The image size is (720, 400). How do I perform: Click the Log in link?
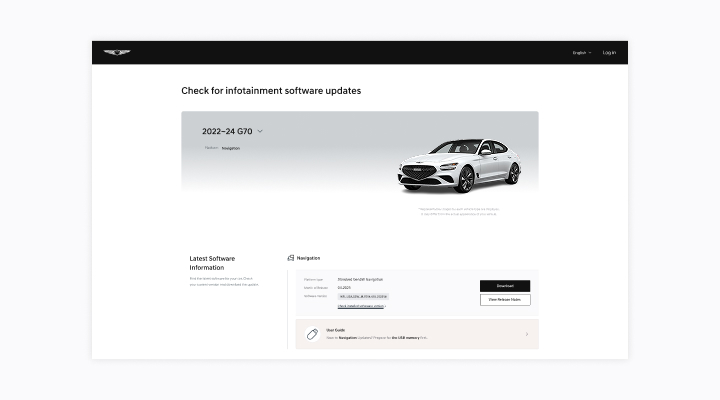pos(609,52)
